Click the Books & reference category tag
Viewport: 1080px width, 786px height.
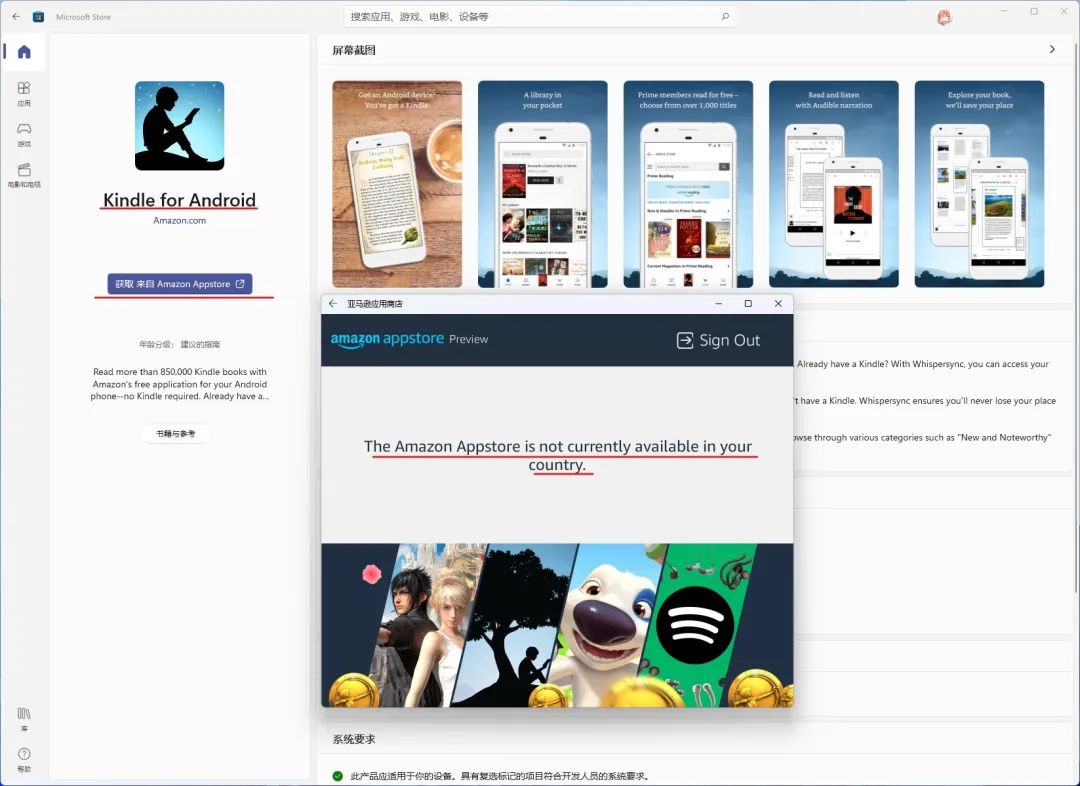[176, 433]
